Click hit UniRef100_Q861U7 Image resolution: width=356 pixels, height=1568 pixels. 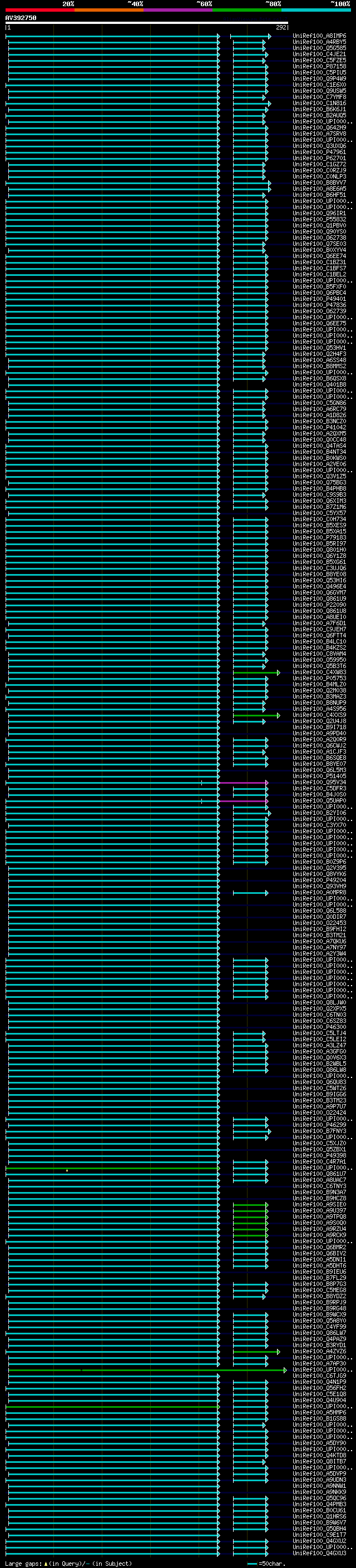(x=319, y=1174)
